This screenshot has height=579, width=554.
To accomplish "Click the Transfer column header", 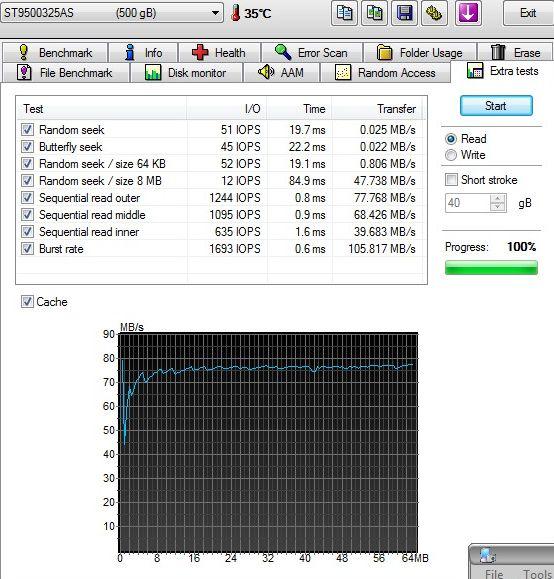I will coord(378,109).
